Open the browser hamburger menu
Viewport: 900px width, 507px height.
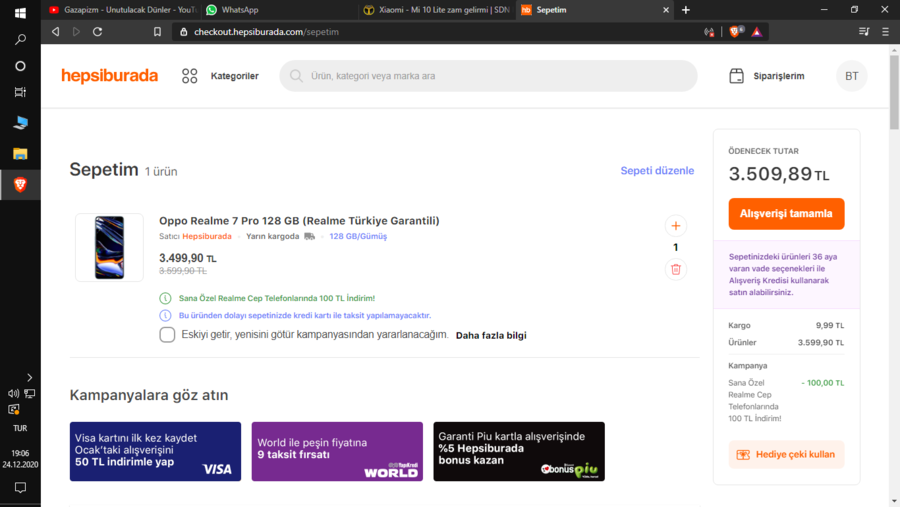[x=886, y=32]
